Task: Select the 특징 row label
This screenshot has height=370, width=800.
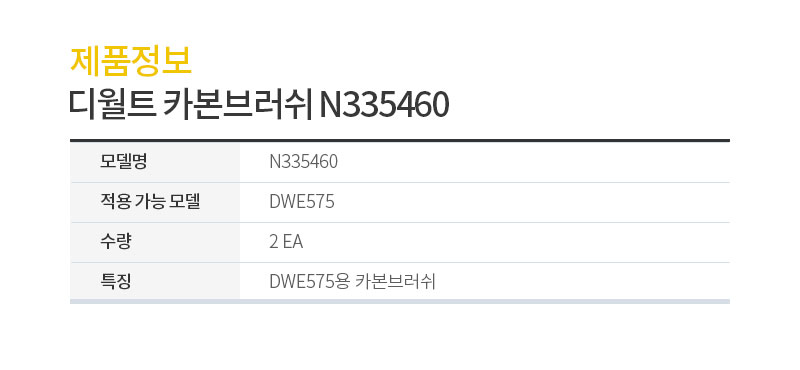Action: click(x=116, y=282)
